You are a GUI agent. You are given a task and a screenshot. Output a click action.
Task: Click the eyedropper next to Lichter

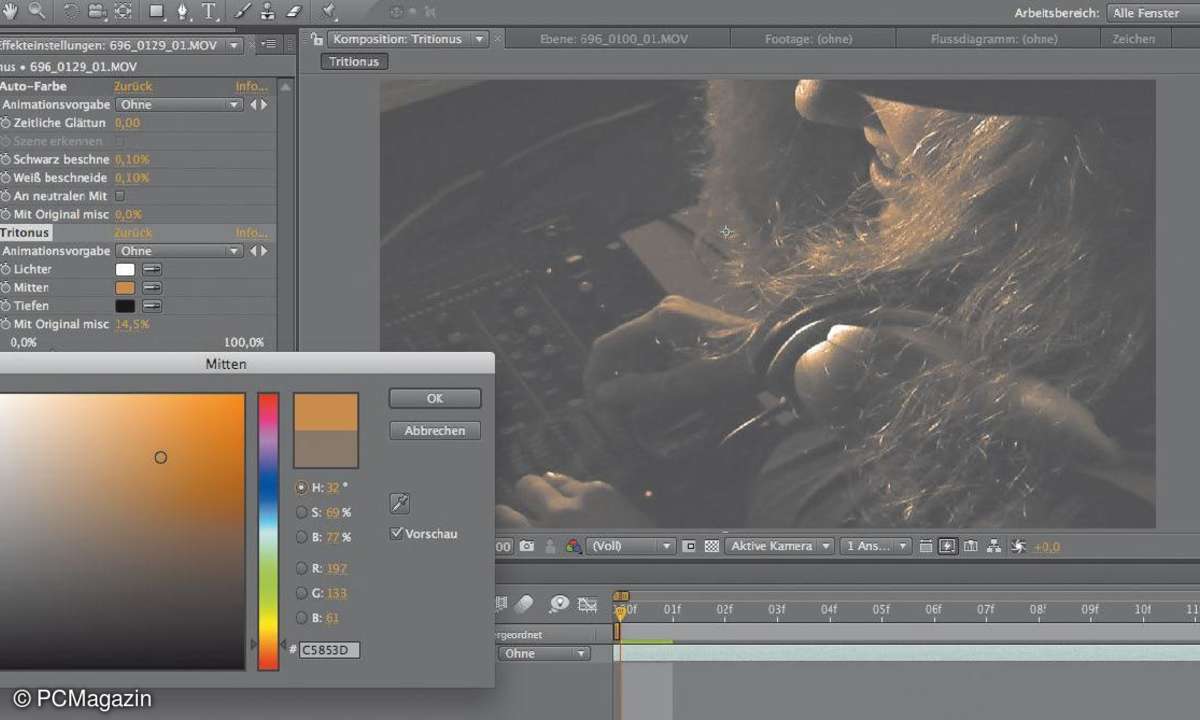tap(152, 269)
